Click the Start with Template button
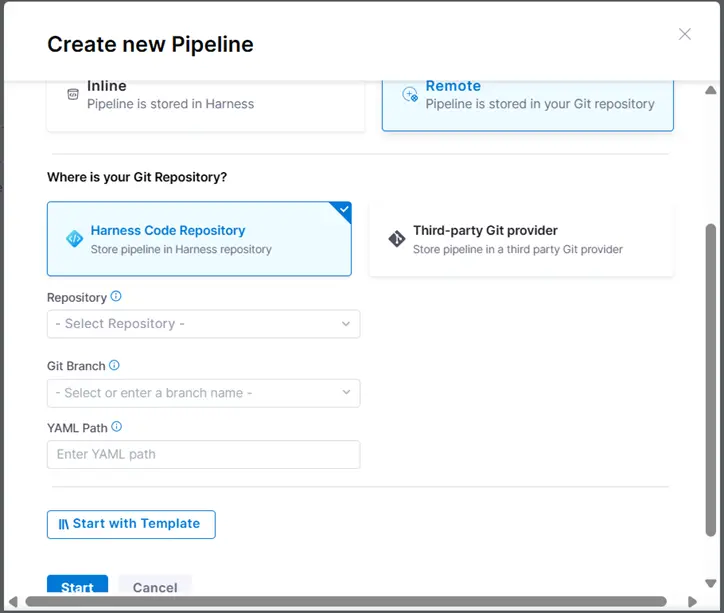The width and height of the screenshot is (724, 613). point(131,524)
